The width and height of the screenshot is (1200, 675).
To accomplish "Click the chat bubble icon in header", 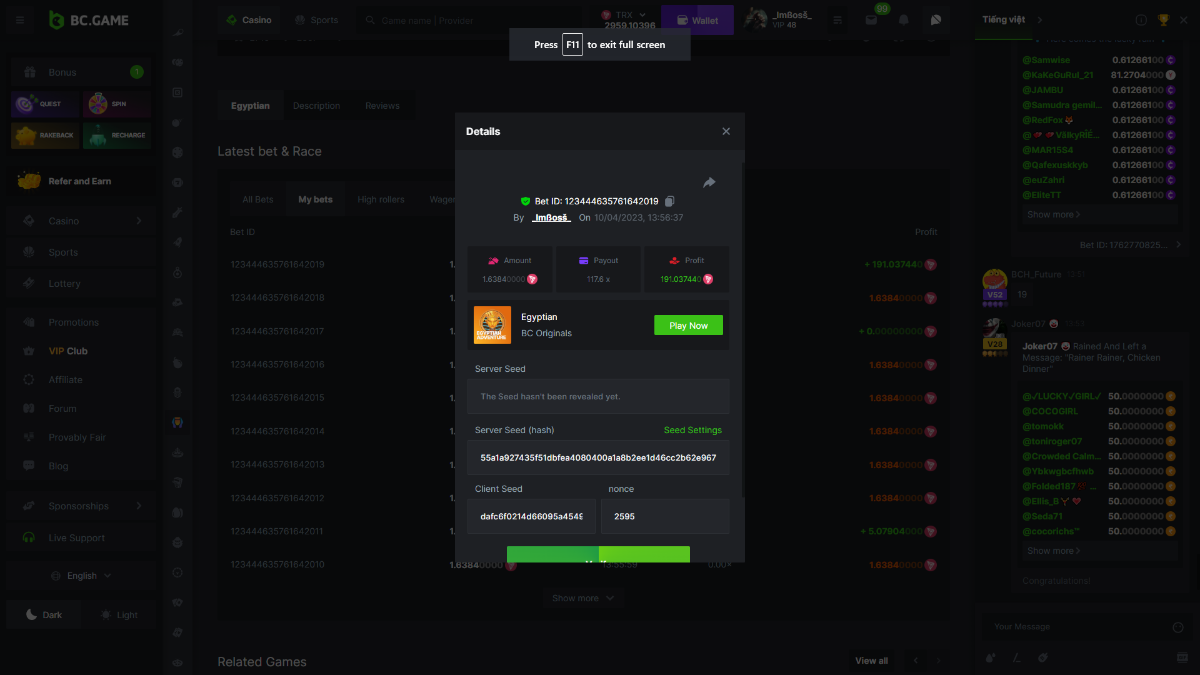I will tap(935, 20).
